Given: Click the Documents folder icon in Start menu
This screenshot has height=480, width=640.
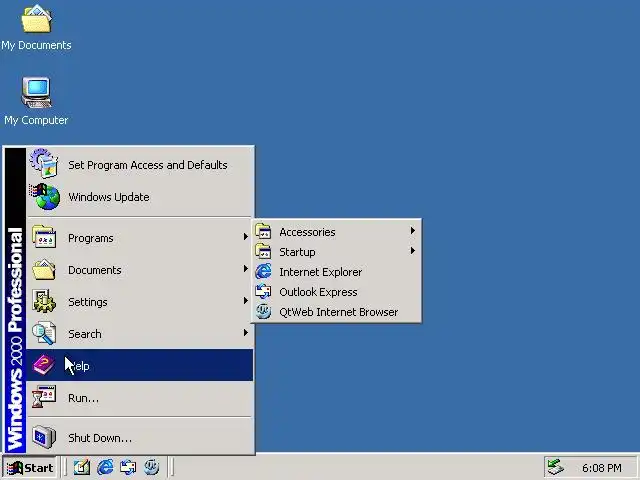Looking at the screenshot, I should (44, 269).
